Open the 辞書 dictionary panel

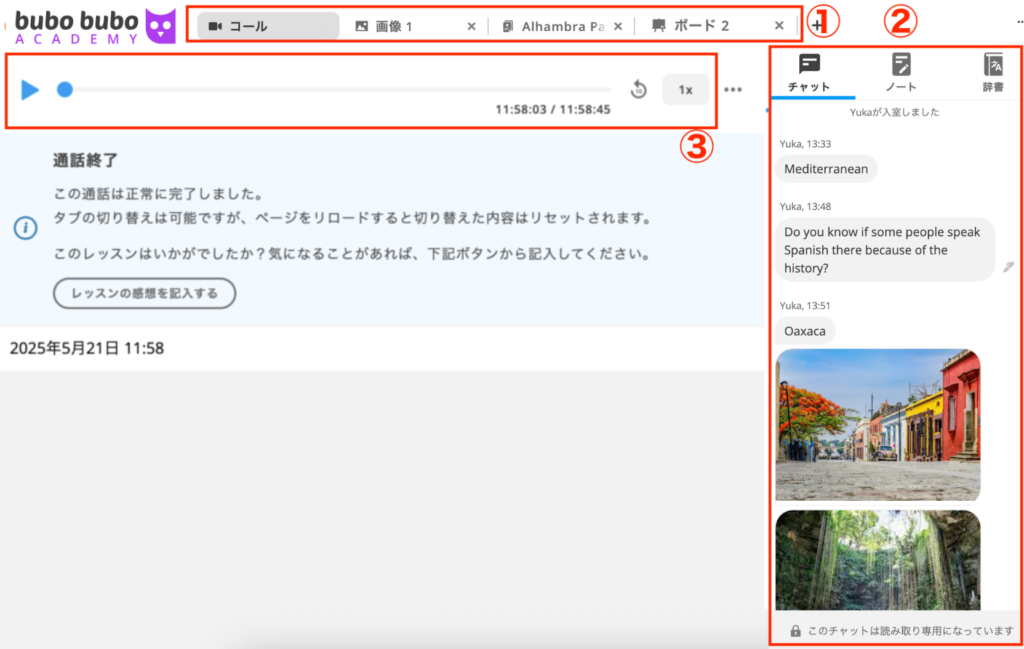tap(992, 73)
